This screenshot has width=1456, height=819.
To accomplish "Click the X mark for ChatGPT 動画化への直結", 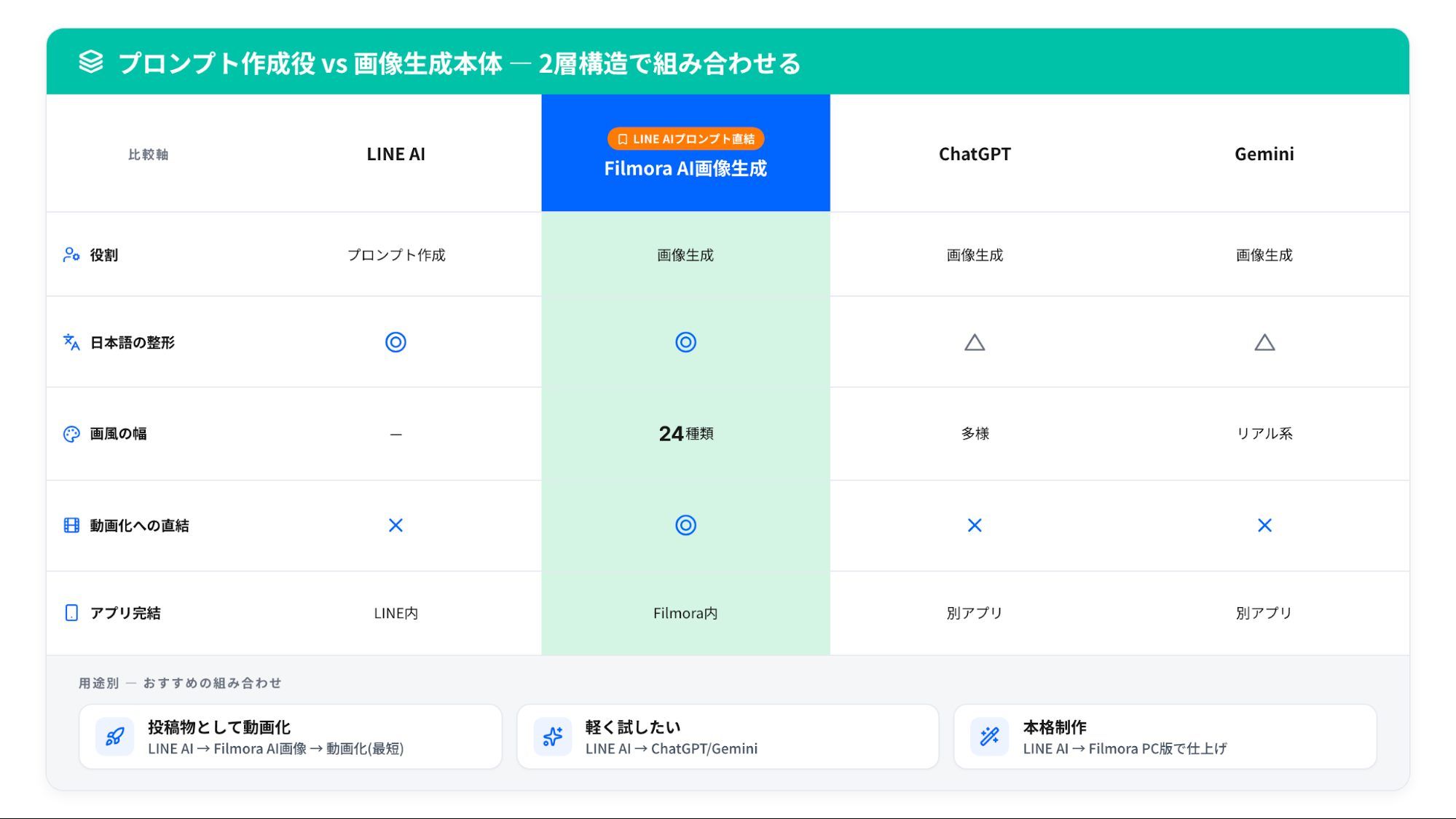I will click(x=975, y=526).
